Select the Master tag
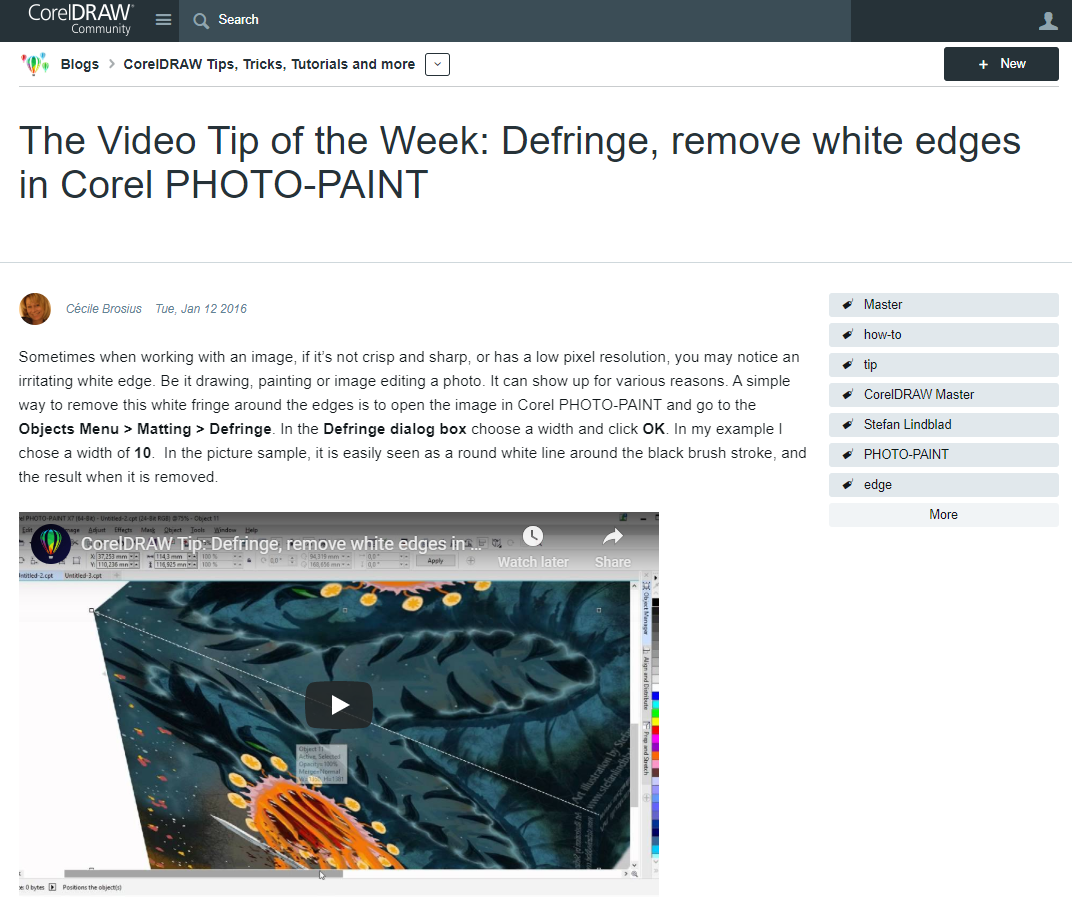The image size is (1072, 901). tap(943, 305)
